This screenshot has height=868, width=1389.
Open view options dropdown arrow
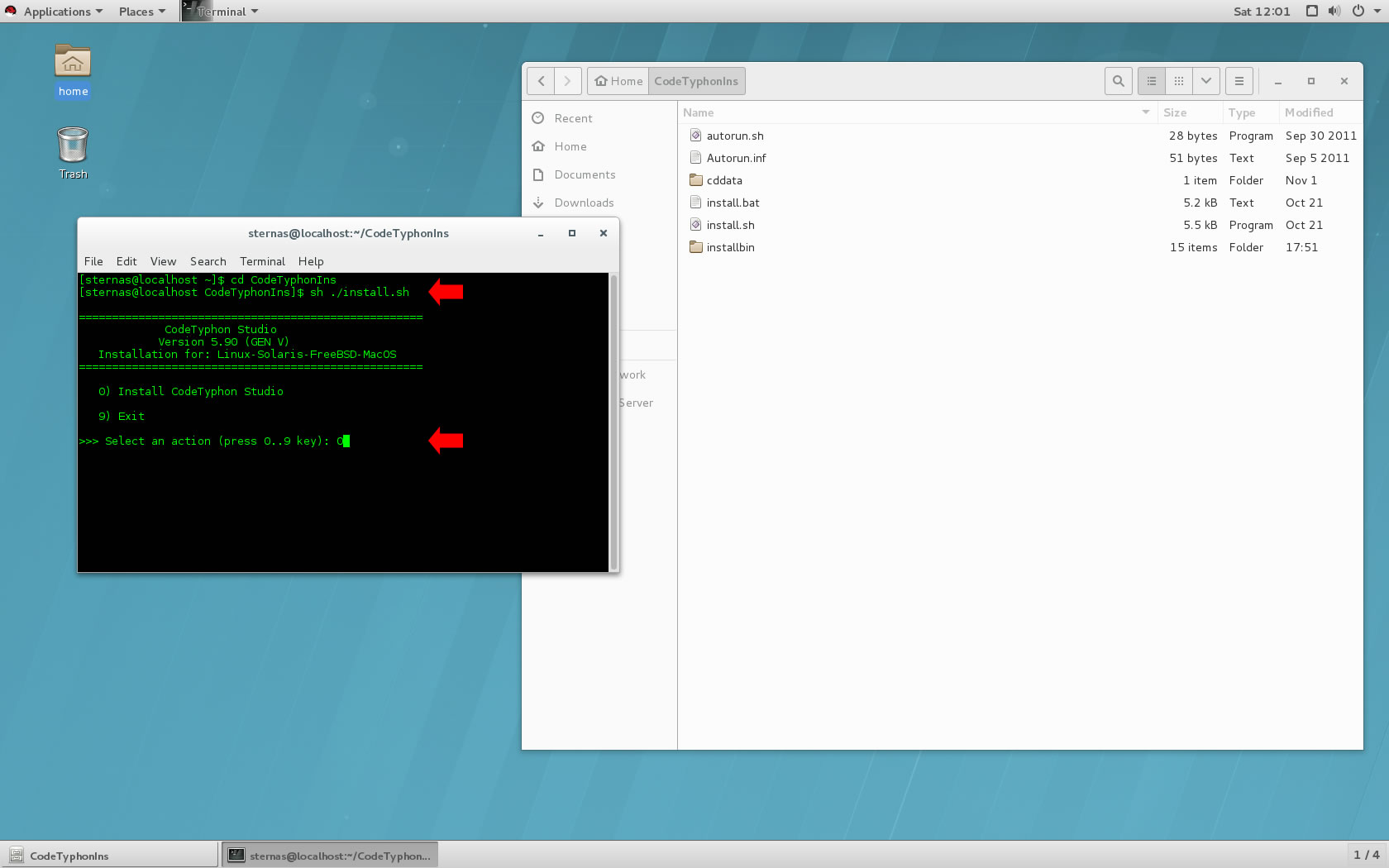[x=1206, y=81]
